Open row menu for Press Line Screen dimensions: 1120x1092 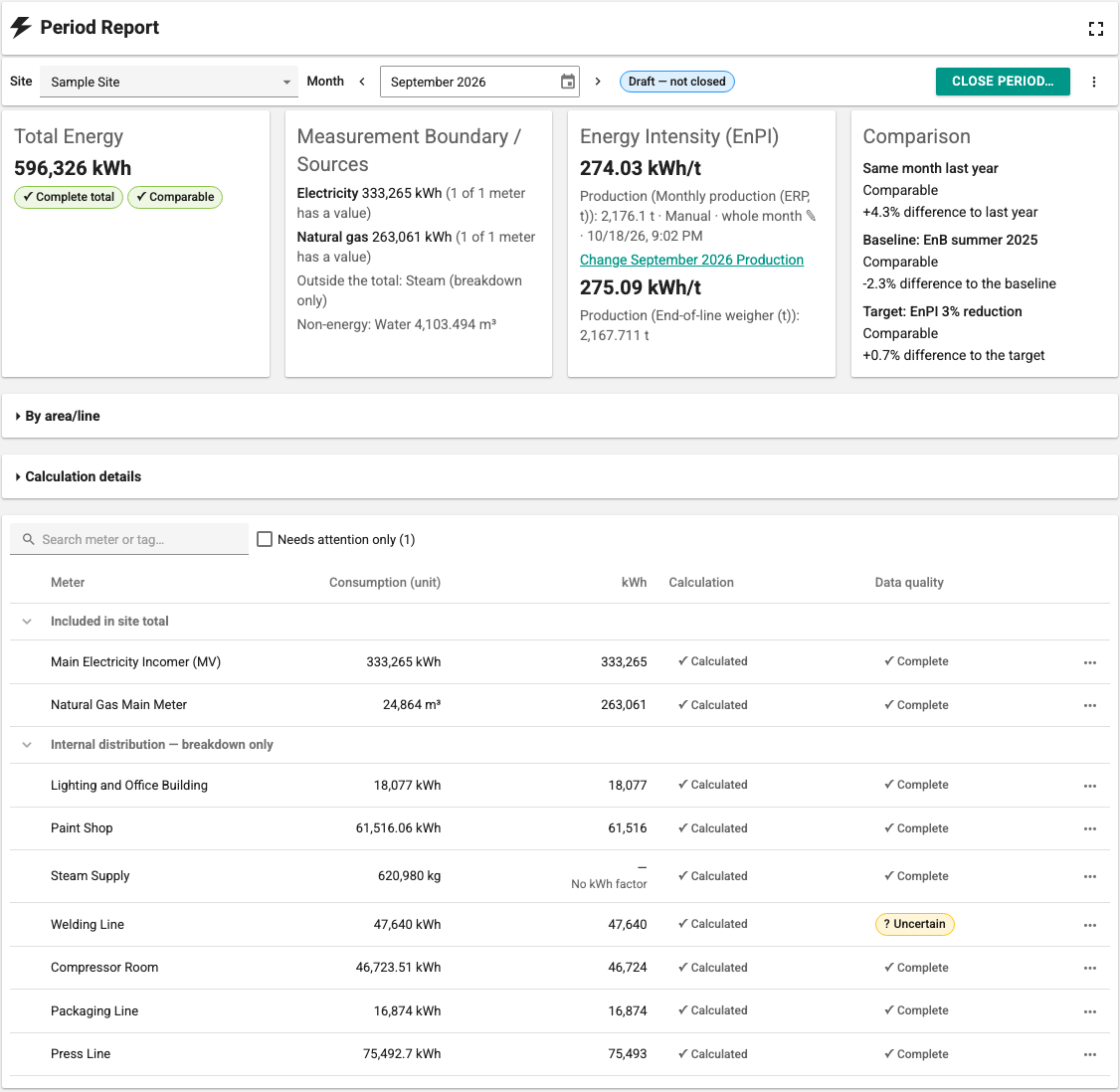(1089, 1054)
